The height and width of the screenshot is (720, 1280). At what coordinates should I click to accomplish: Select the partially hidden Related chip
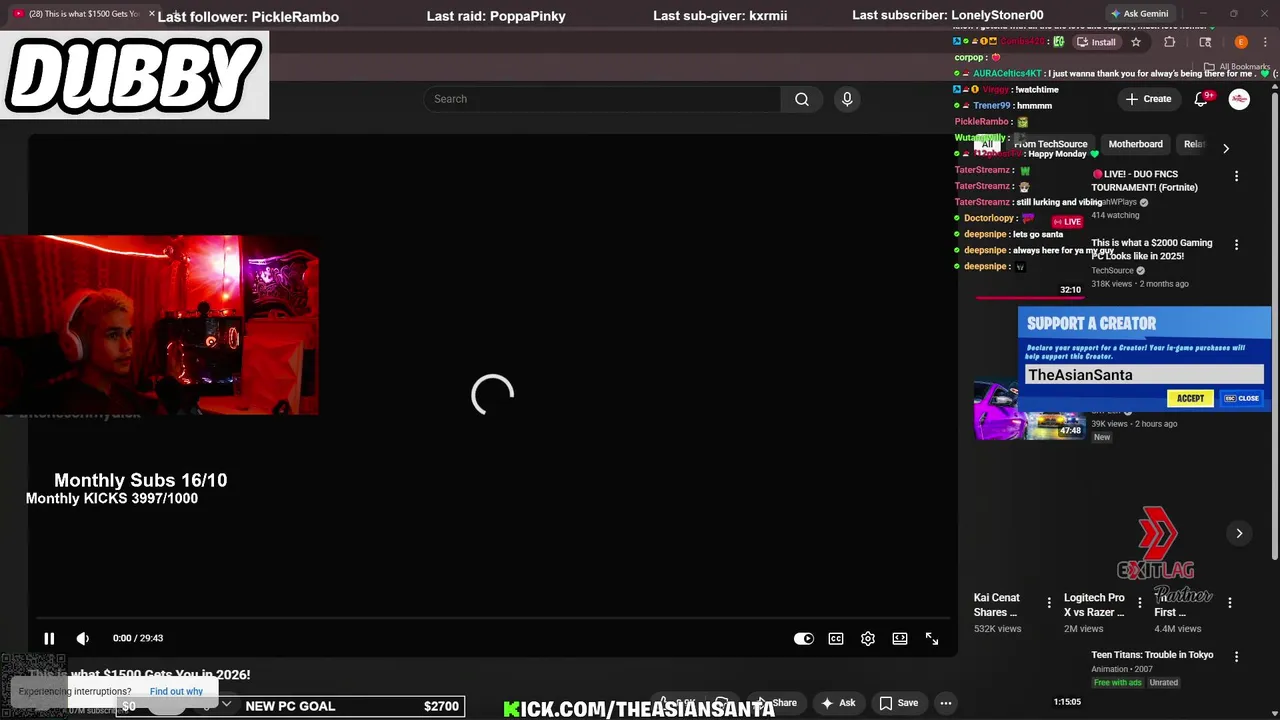point(1194,144)
